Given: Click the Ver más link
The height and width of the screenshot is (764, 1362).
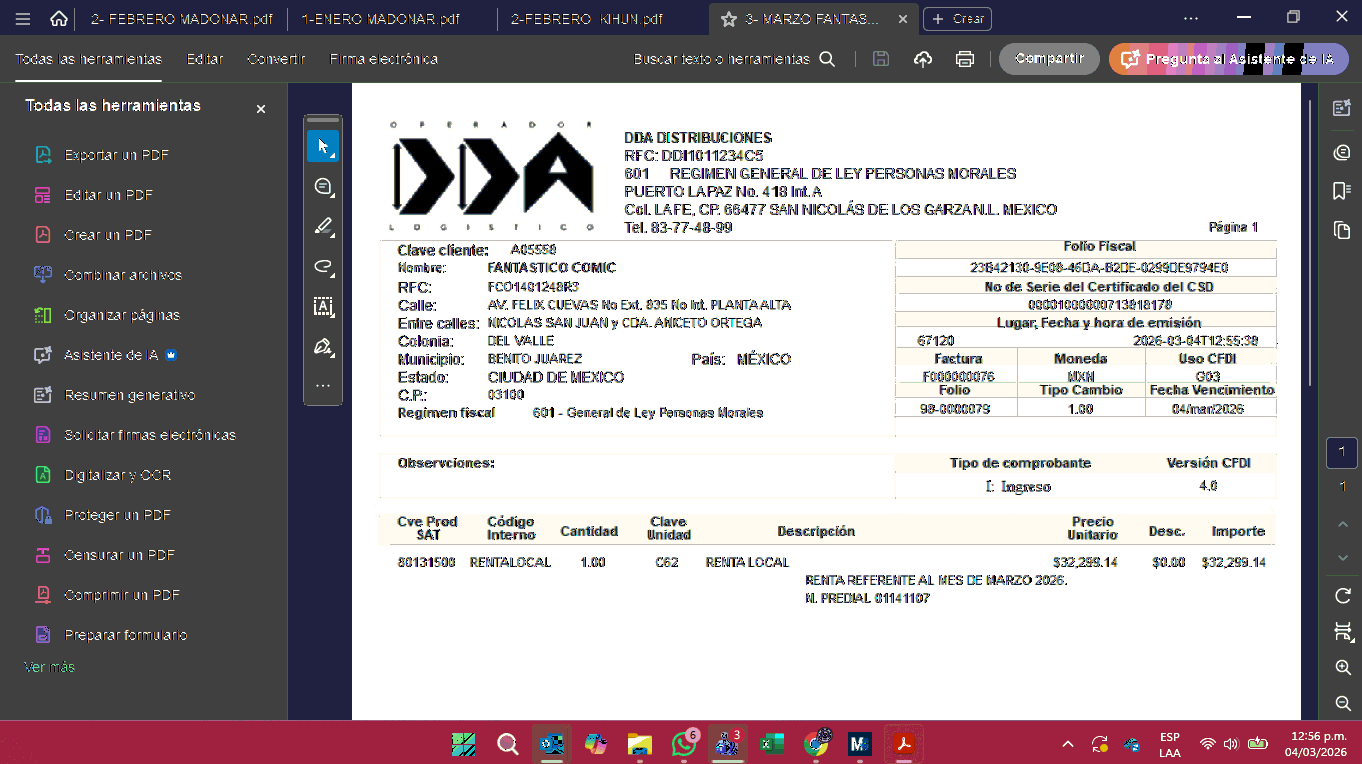Looking at the screenshot, I should [49, 667].
